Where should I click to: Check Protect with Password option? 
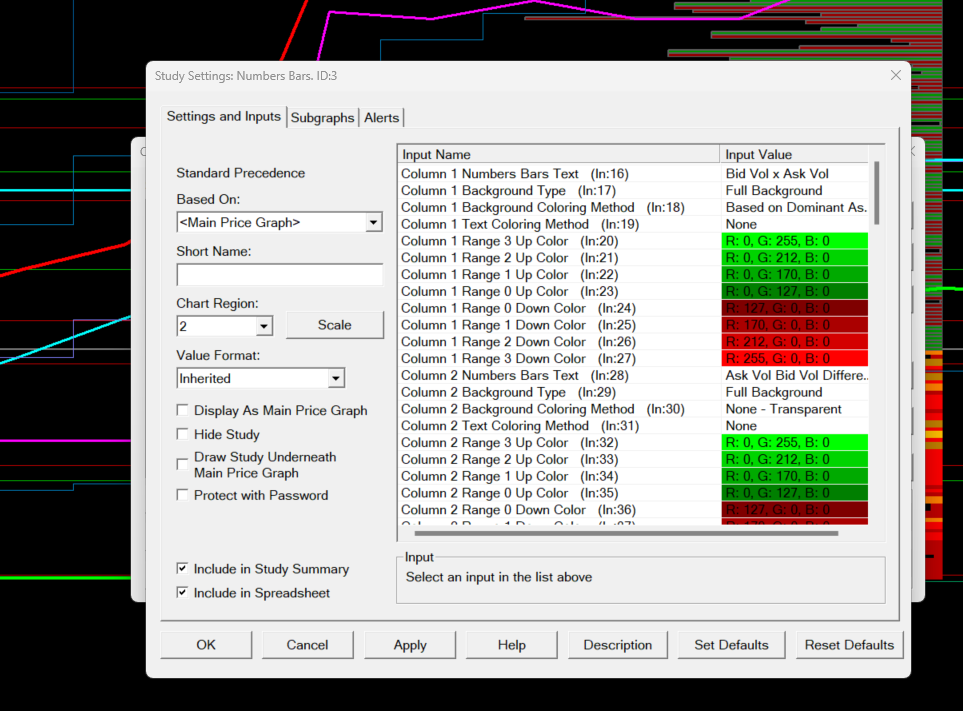point(182,495)
